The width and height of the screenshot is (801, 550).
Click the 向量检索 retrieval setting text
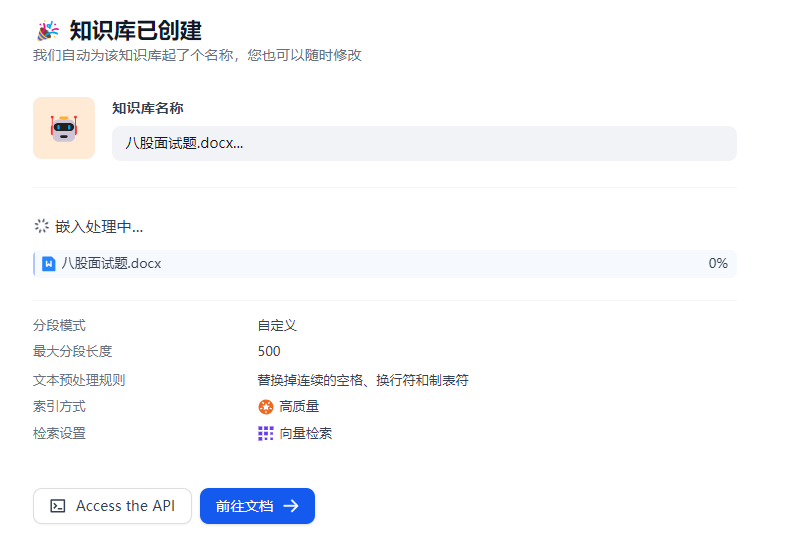coord(306,433)
